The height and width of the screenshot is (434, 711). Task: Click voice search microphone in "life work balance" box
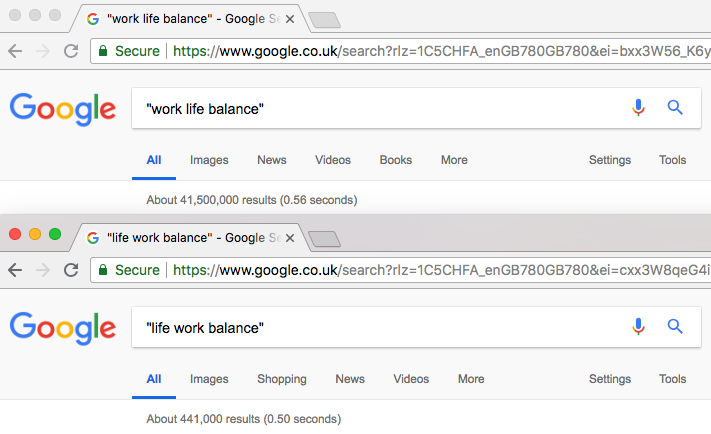coord(638,327)
